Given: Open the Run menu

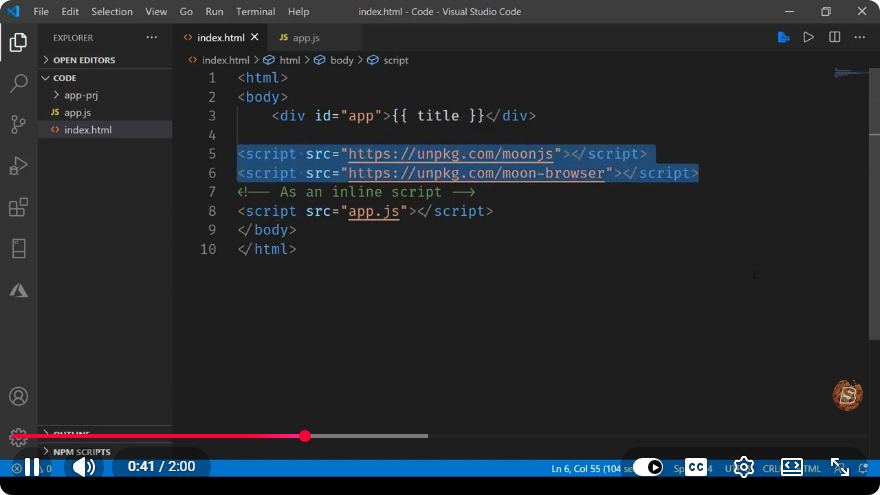Looking at the screenshot, I should [x=214, y=11].
